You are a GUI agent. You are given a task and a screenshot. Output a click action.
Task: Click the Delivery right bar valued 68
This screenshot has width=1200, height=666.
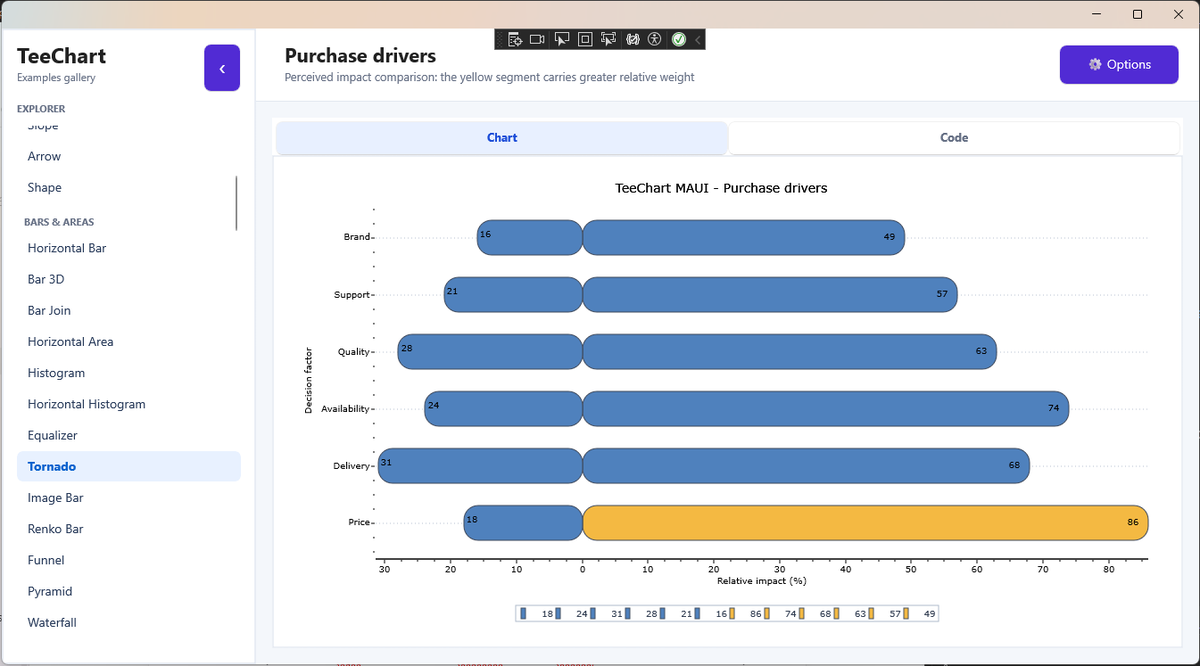[806, 466]
